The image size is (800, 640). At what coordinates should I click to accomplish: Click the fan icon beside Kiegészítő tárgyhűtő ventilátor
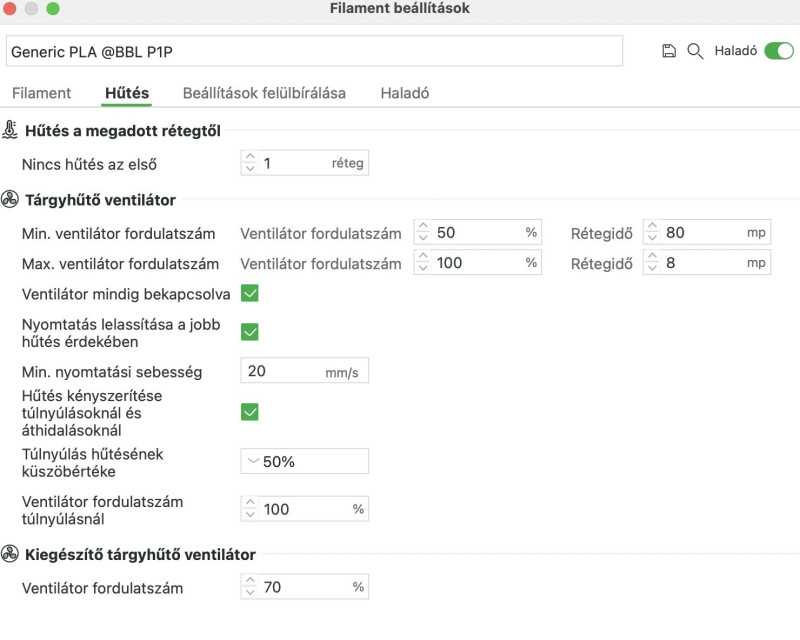pos(10,554)
